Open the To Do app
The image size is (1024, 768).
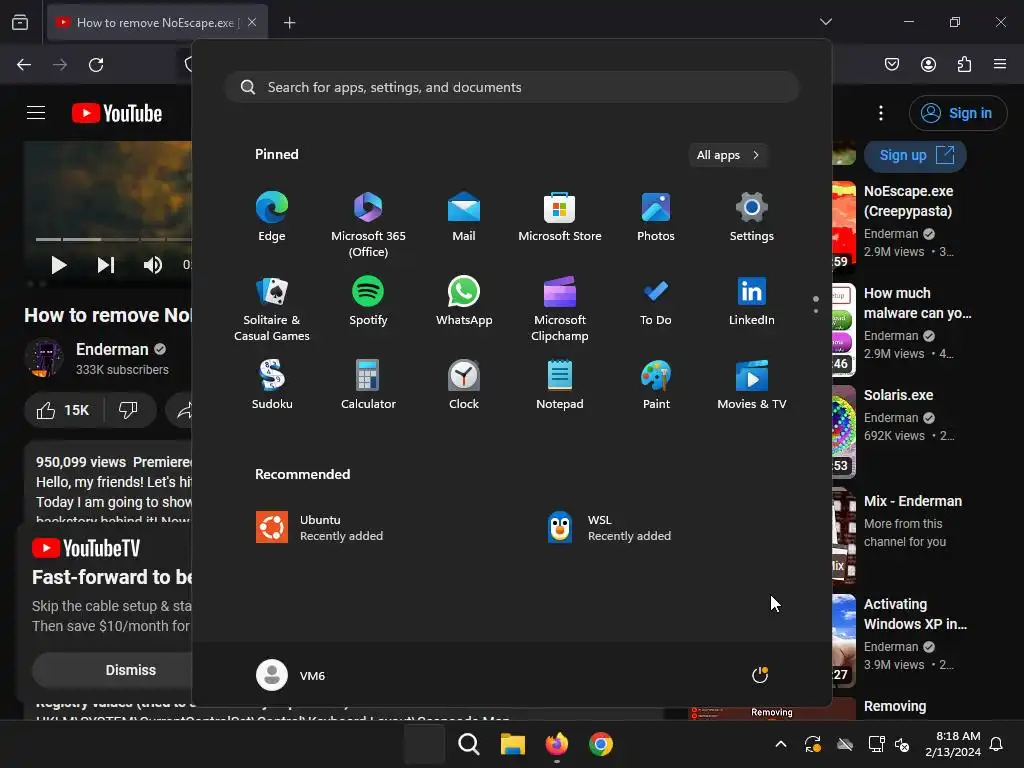click(x=656, y=301)
